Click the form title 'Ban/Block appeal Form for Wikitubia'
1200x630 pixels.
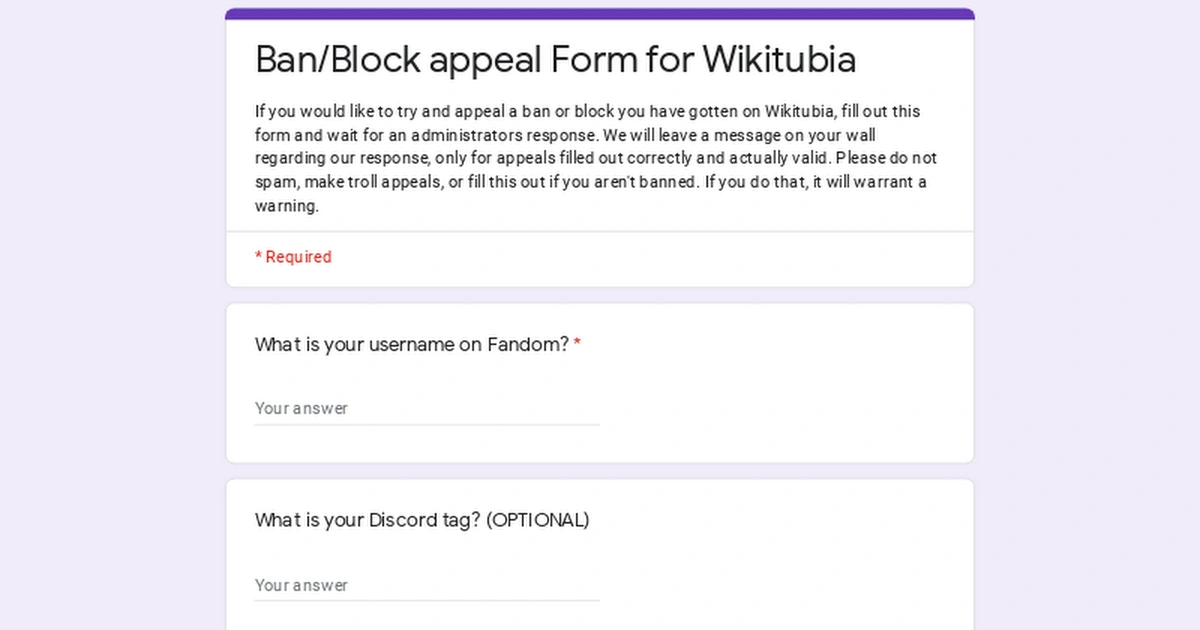554,60
